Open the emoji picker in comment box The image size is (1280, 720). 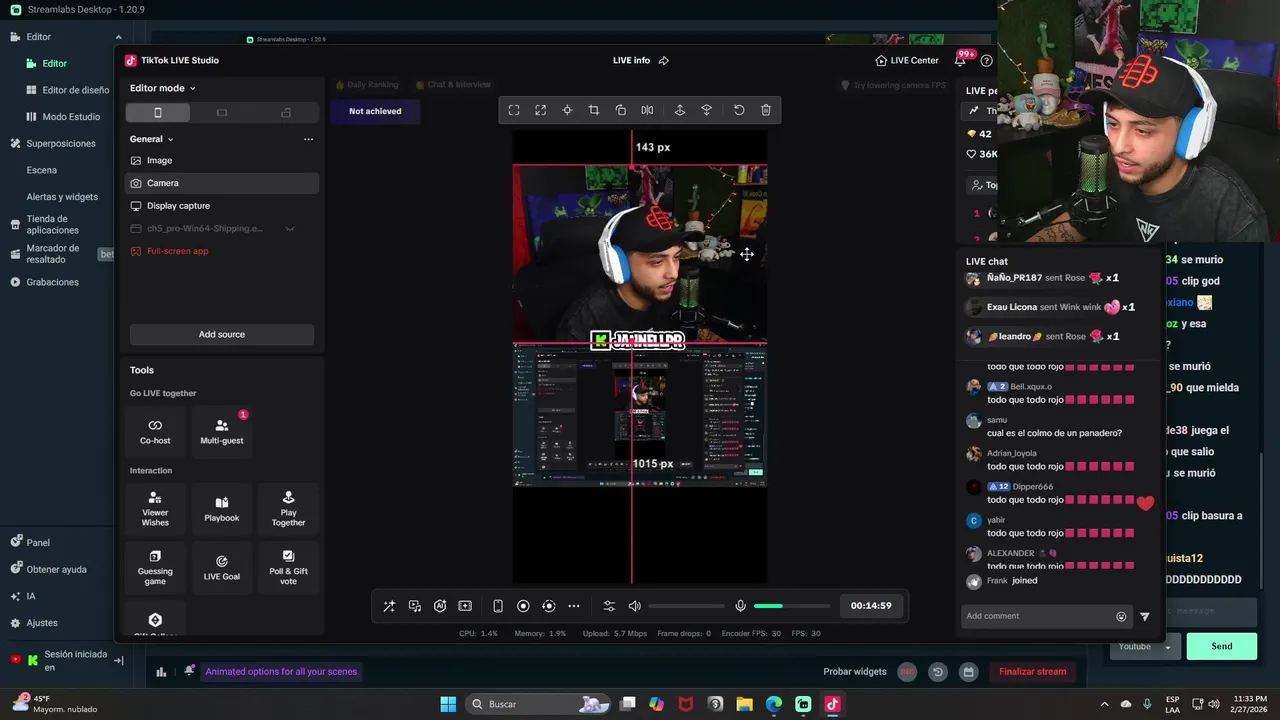(x=1121, y=616)
